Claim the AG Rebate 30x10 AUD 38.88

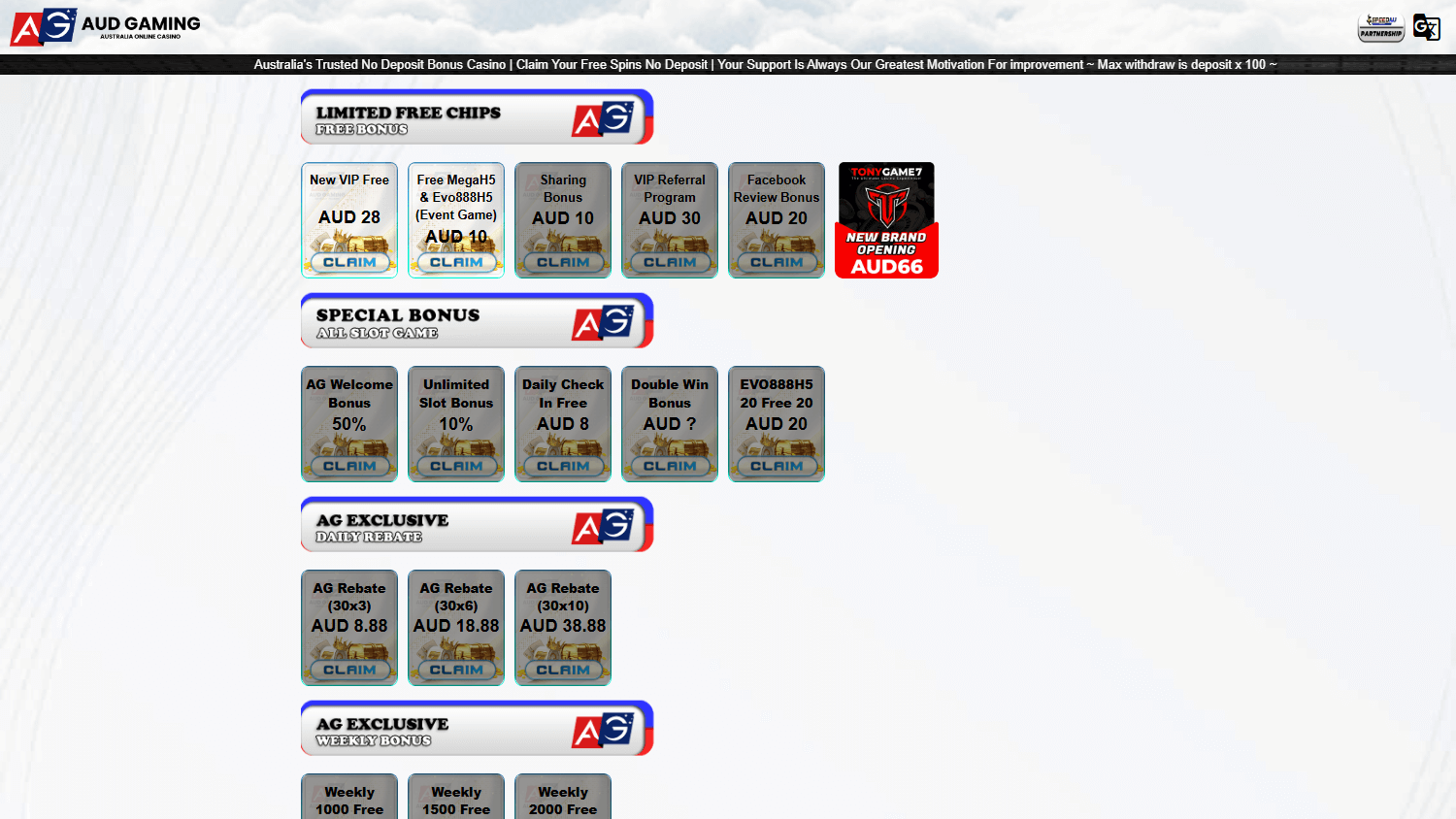point(562,669)
